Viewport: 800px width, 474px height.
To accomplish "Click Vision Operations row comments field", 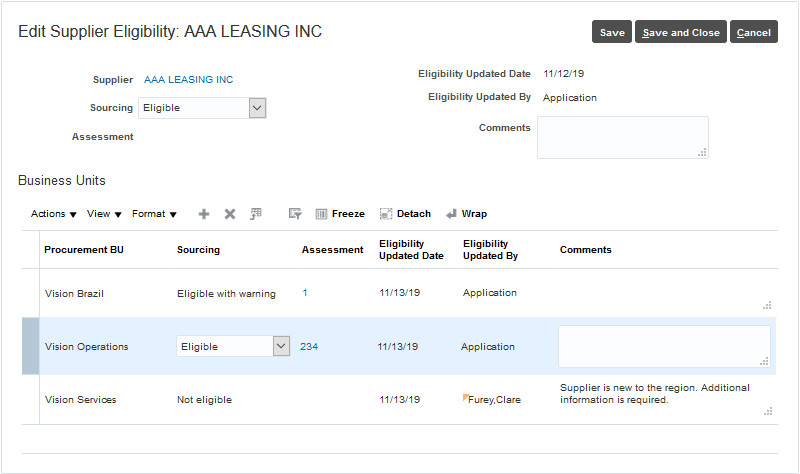I will pyautogui.click(x=663, y=346).
